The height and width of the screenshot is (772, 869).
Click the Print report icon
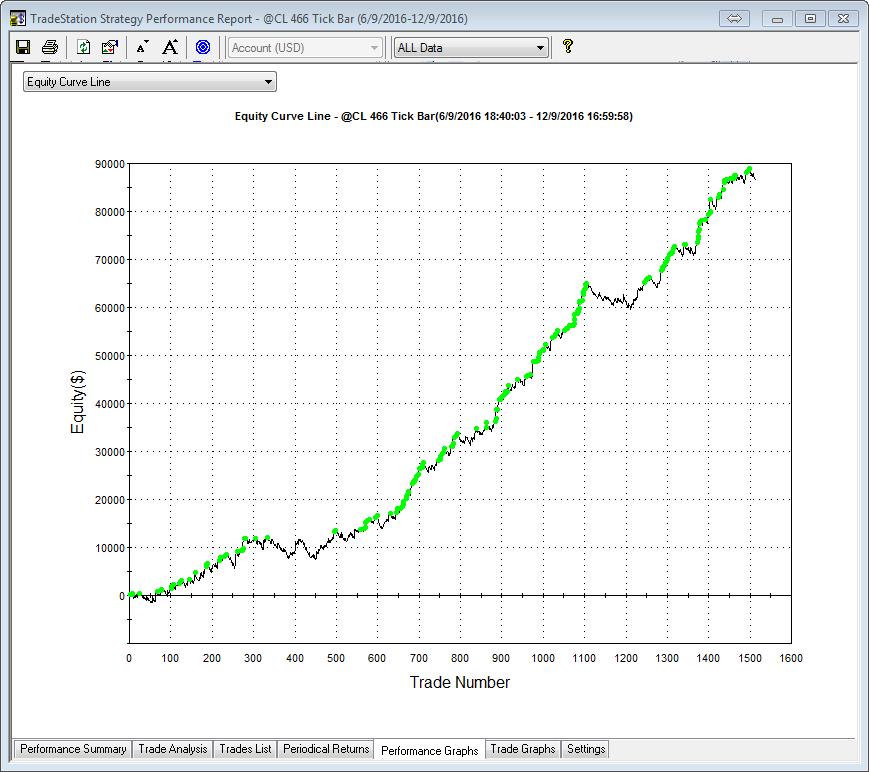click(49, 47)
